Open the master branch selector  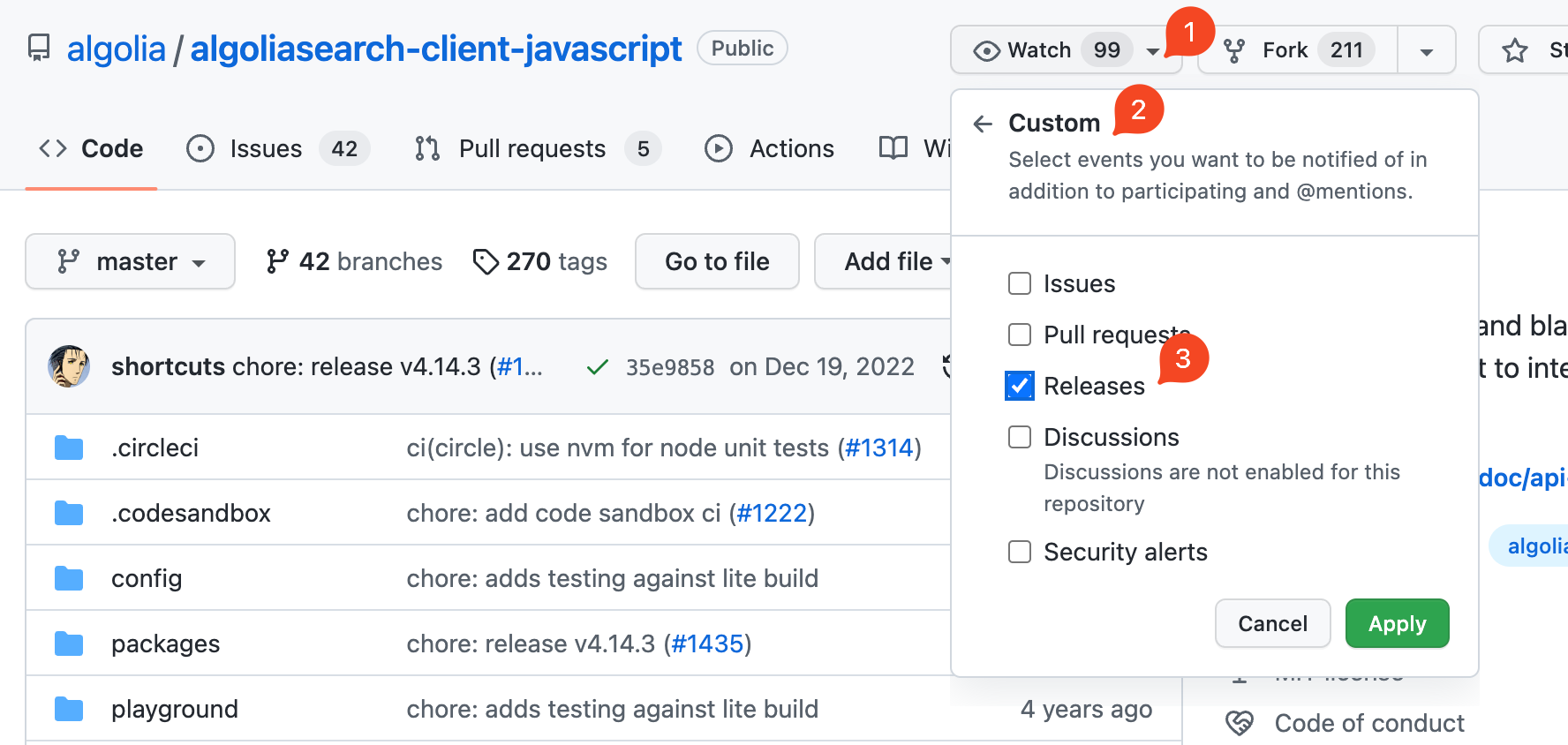pyautogui.click(x=131, y=261)
